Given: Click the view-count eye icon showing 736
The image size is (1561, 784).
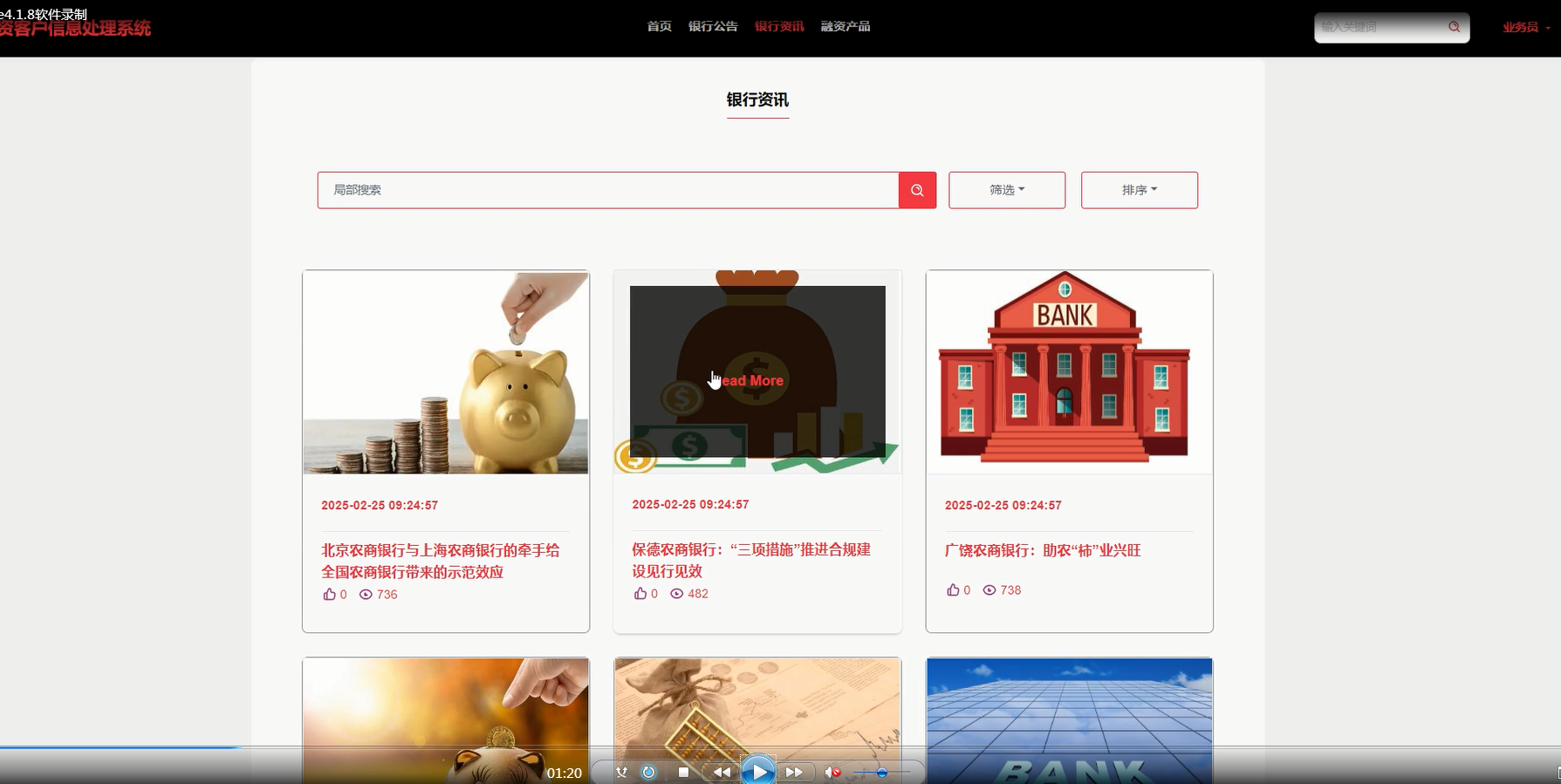Looking at the screenshot, I should click(x=366, y=595).
